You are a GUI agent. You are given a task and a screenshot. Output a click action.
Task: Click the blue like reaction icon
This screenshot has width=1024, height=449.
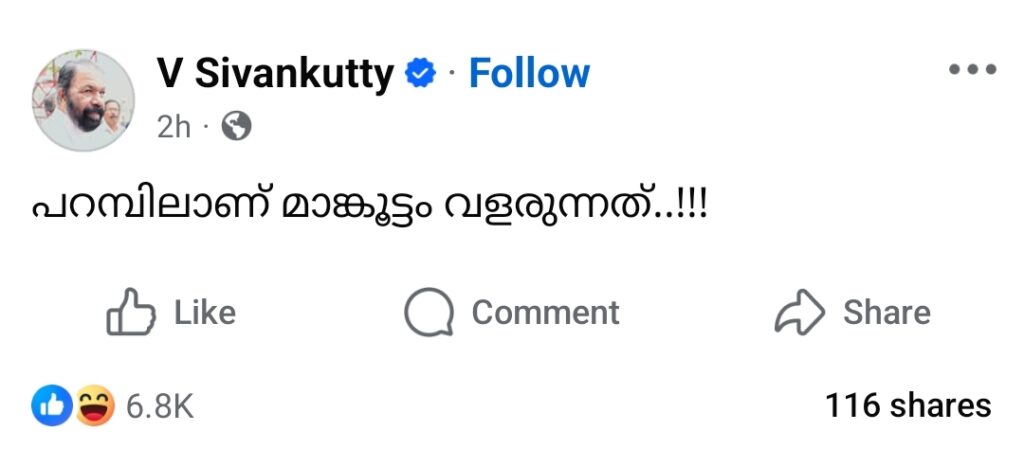[50, 405]
